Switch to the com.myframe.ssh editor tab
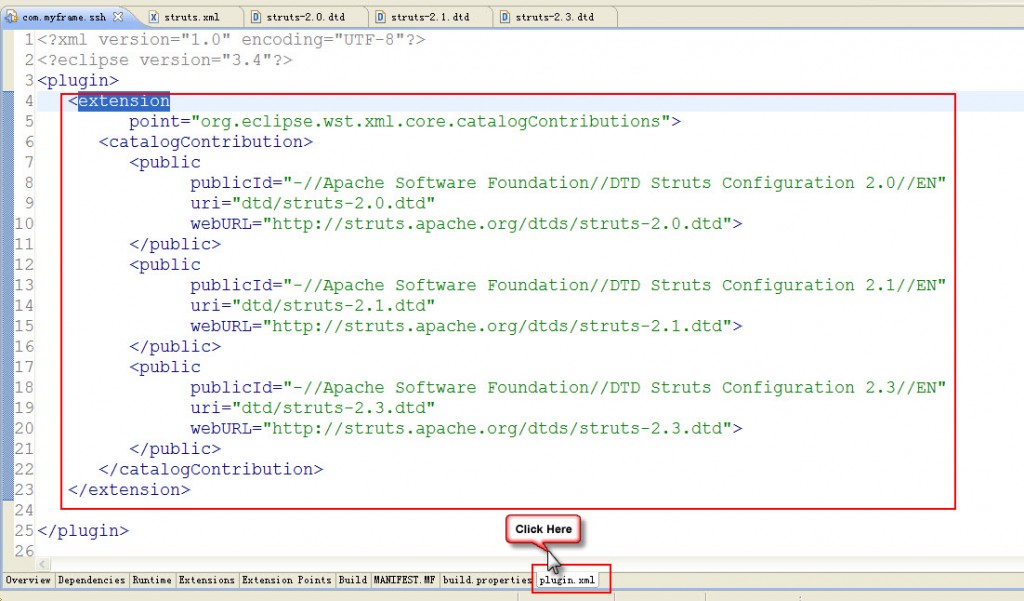Image resolution: width=1024 pixels, height=601 pixels. tap(64, 17)
